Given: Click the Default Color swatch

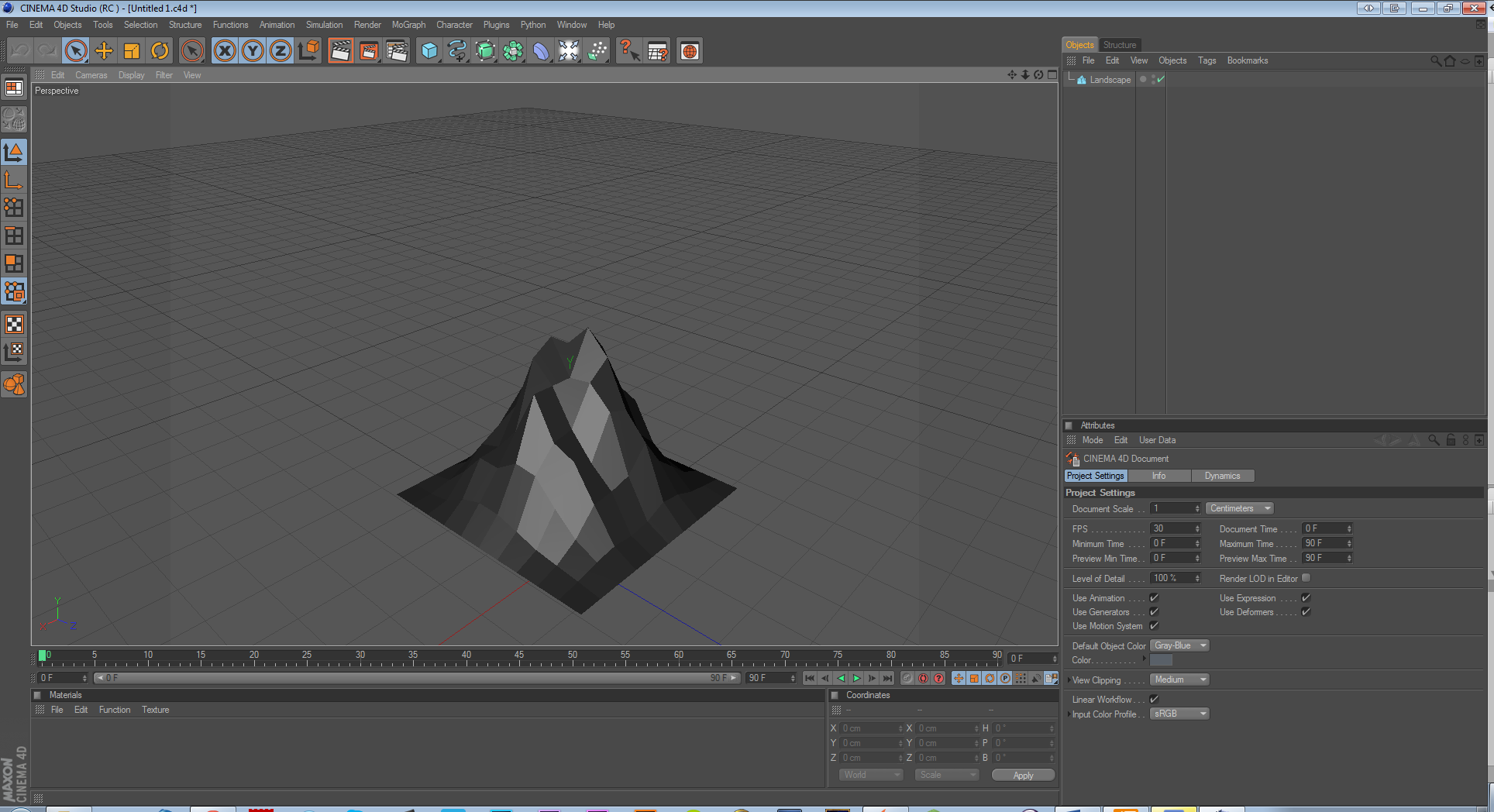Looking at the screenshot, I should (1161, 660).
